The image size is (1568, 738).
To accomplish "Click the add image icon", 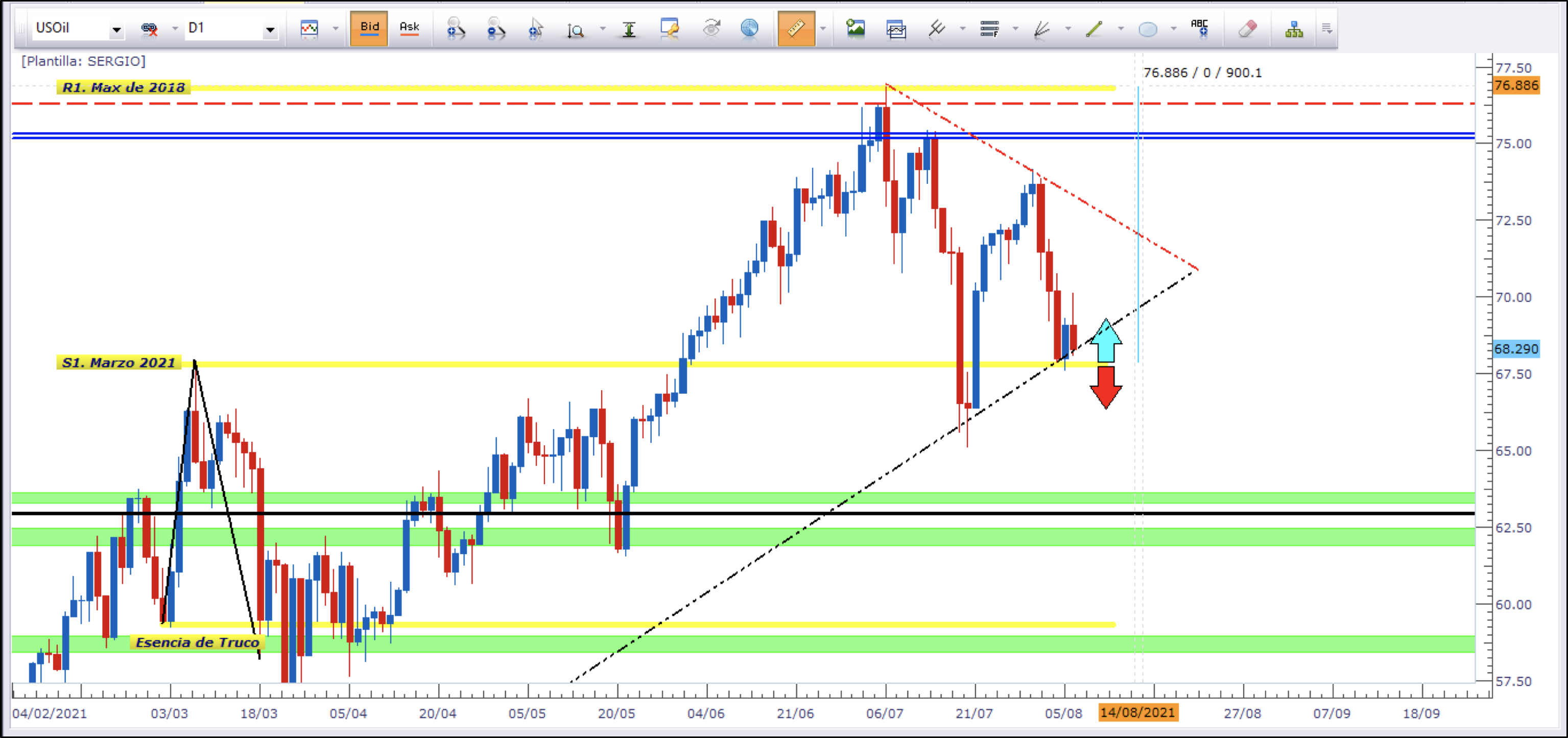I will (x=856, y=28).
